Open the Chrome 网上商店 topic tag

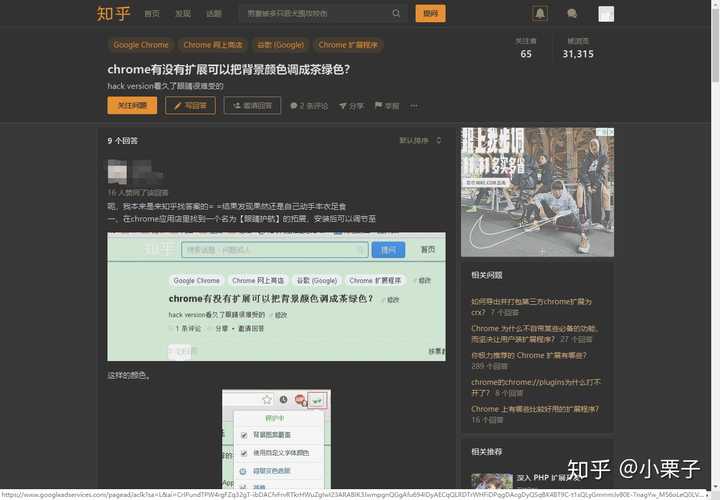[213, 45]
